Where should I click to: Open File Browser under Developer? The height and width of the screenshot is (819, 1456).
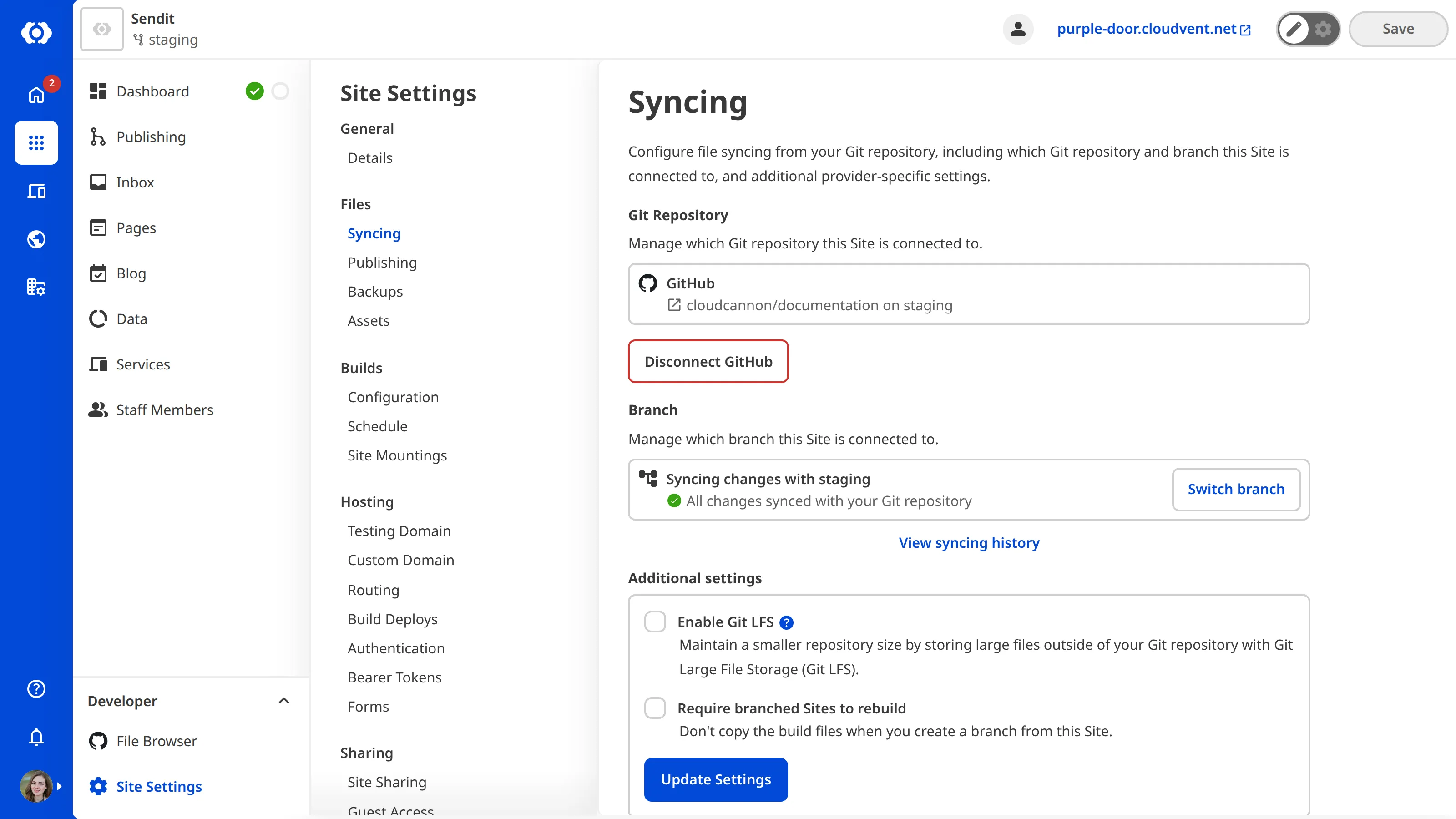157,741
